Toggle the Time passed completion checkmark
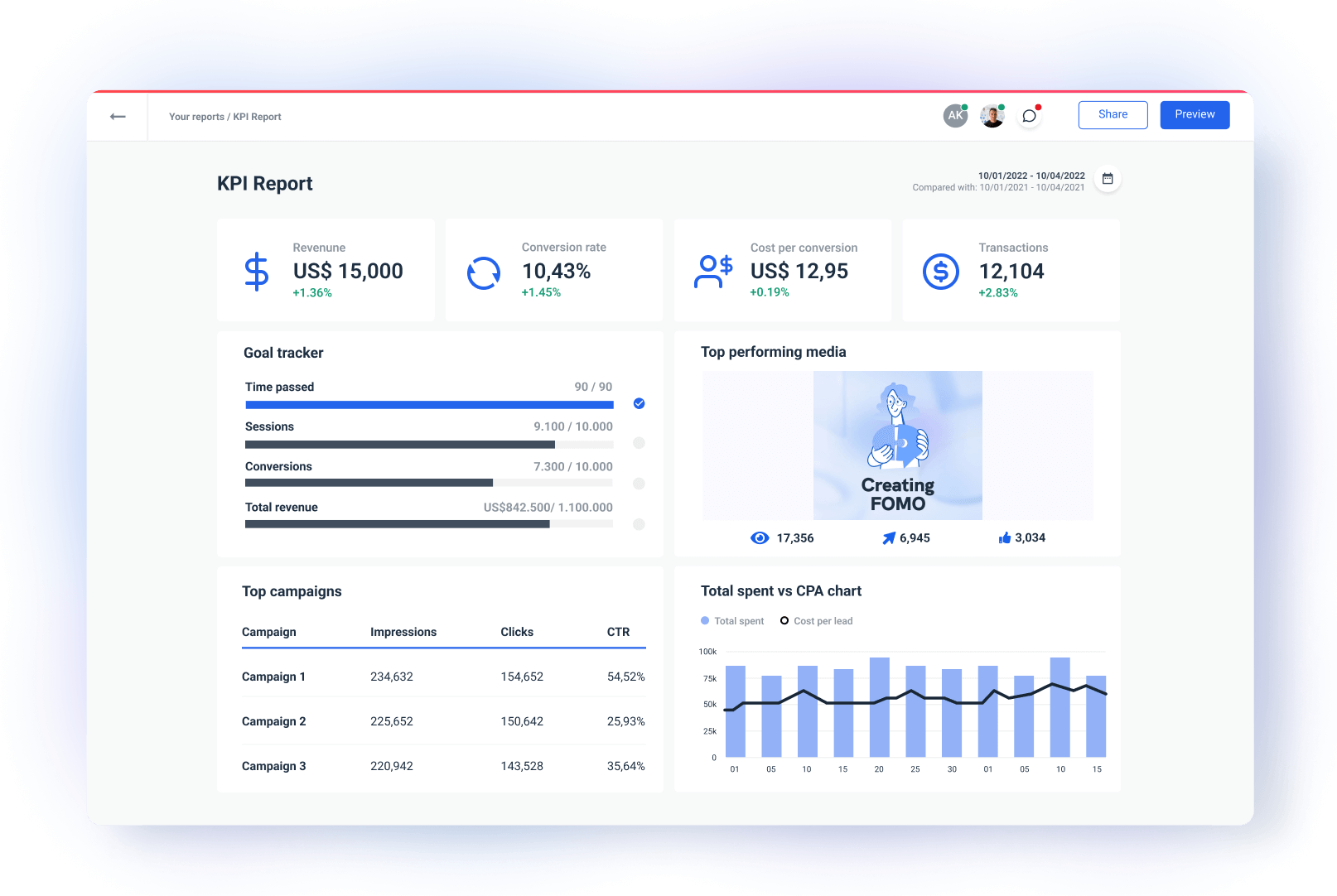This screenshot has height=896, width=1337. [x=638, y=403]
